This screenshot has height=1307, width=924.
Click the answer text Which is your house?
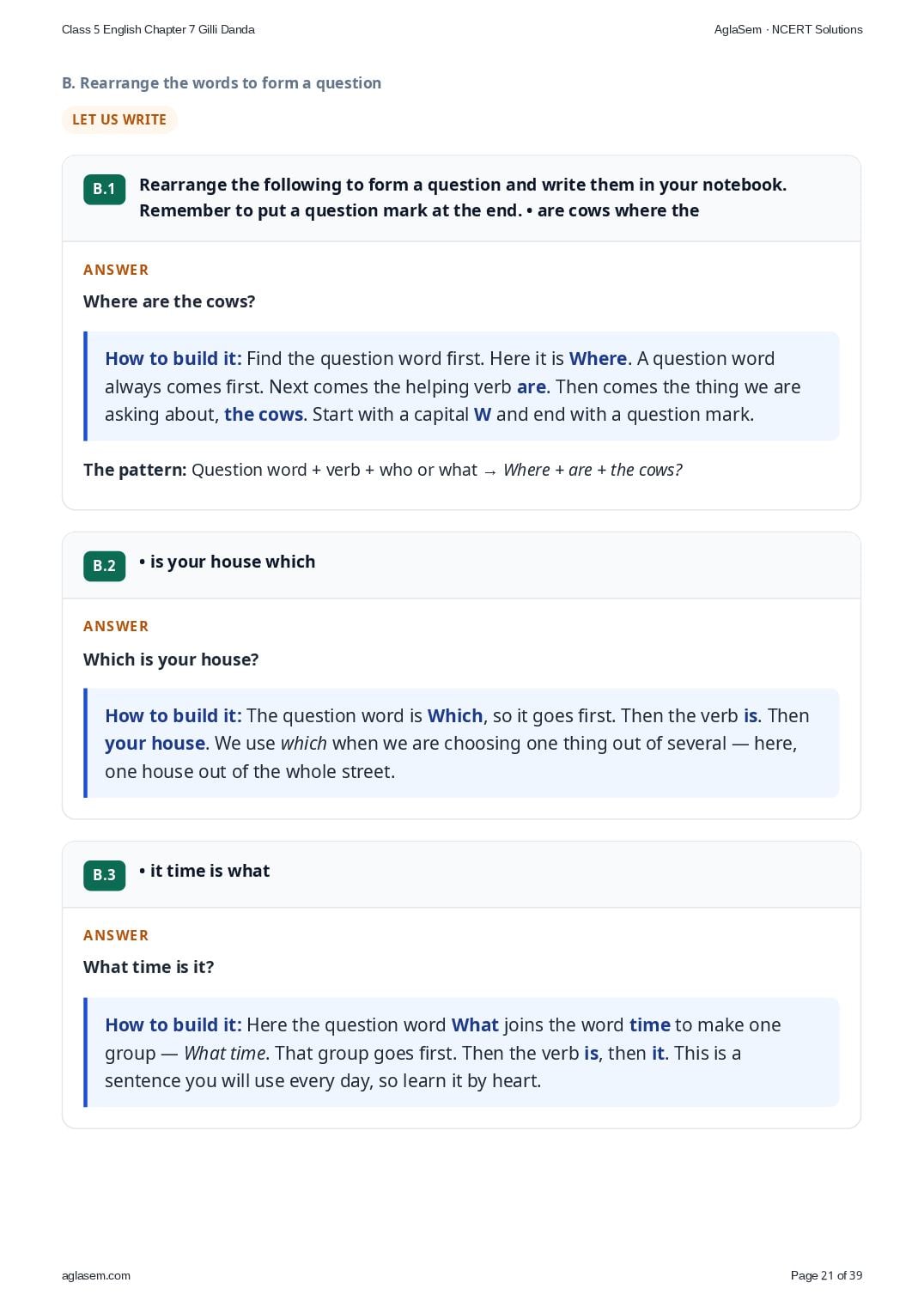pos(171,660)
